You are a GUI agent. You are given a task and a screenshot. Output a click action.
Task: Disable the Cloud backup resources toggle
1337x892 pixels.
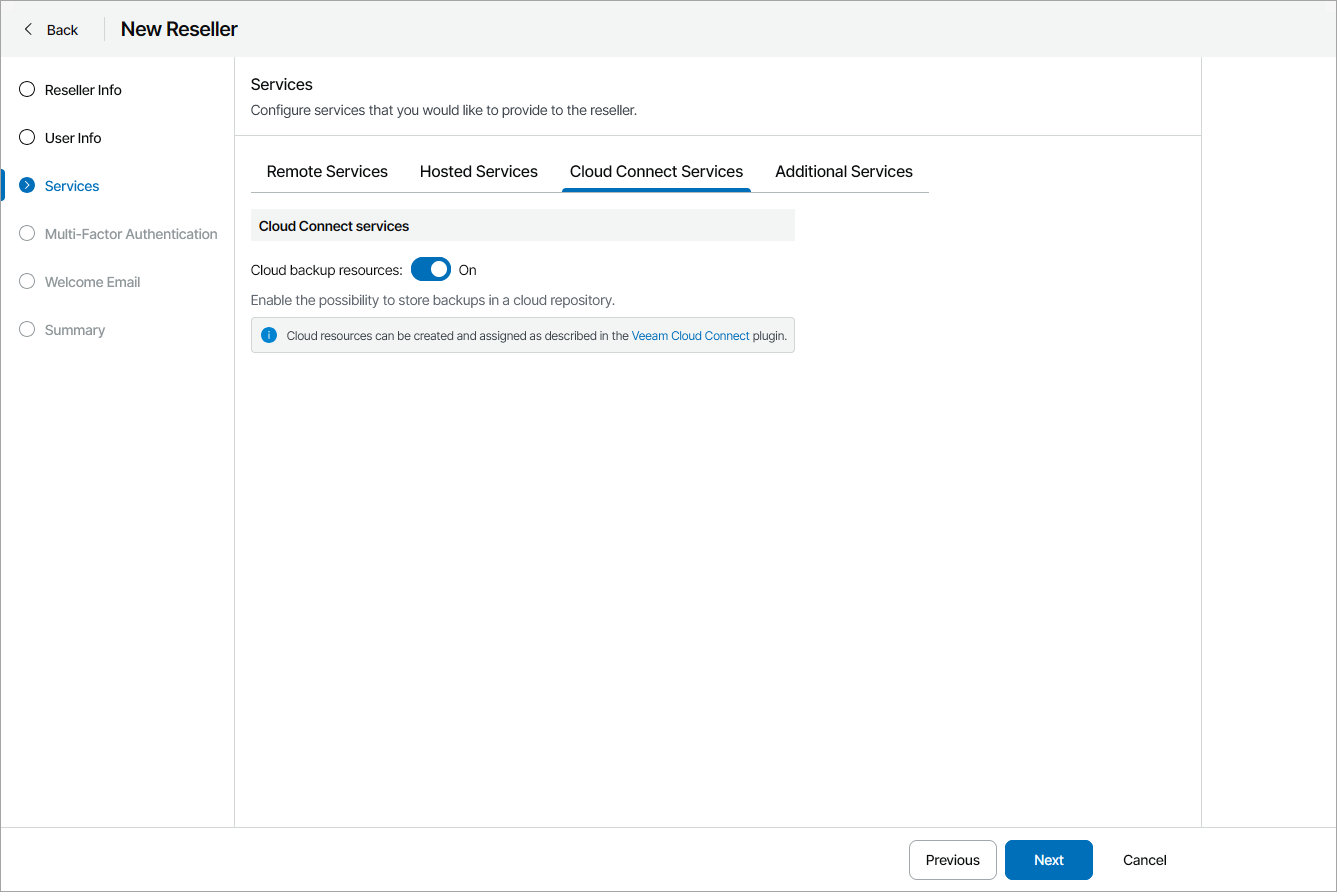point(430,269)
